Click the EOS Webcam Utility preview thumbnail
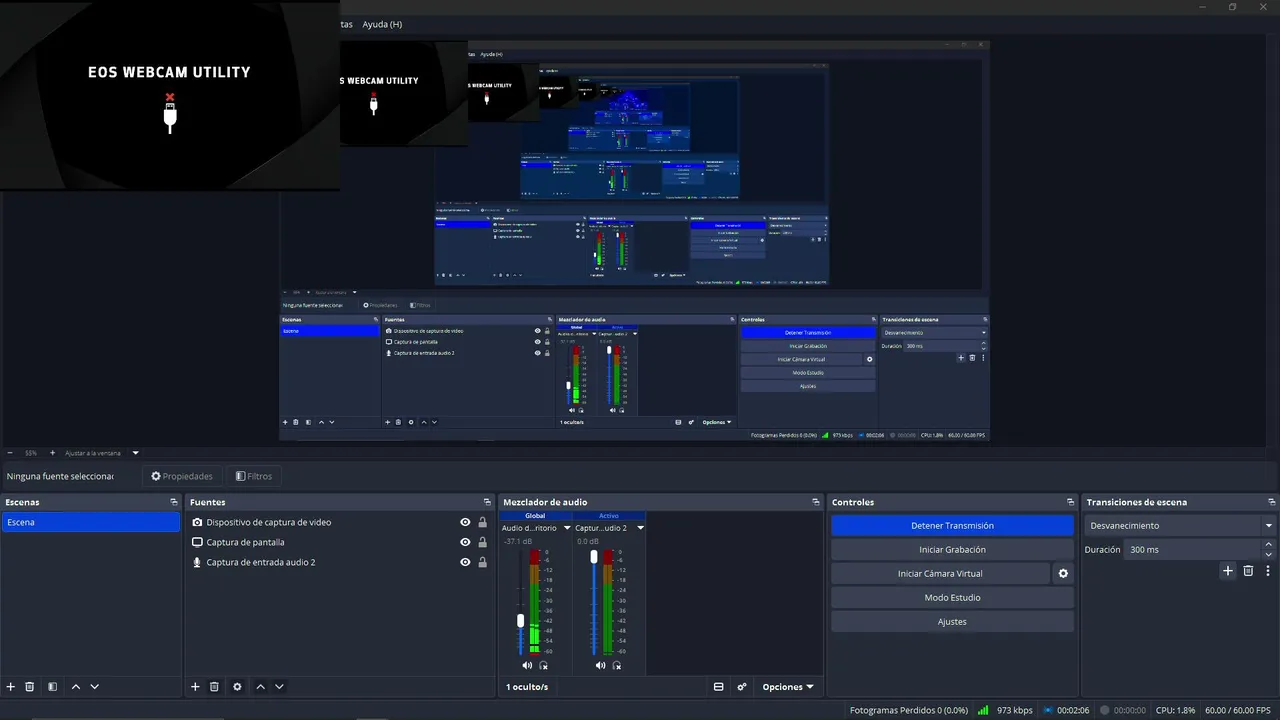This screenshot has height=720, width=1280. 169,95
